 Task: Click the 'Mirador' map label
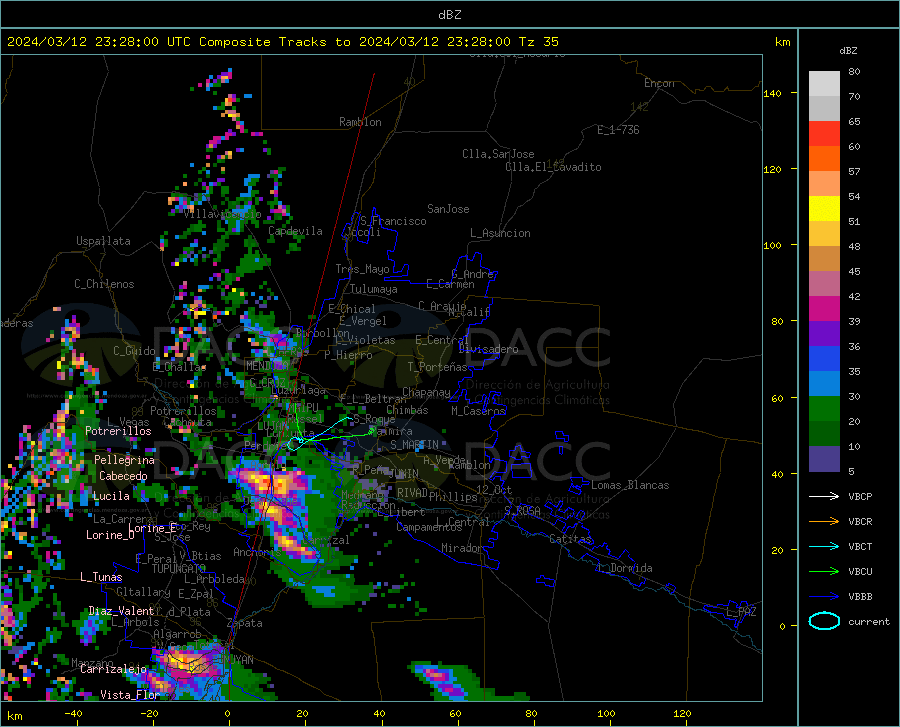(461, 548)
